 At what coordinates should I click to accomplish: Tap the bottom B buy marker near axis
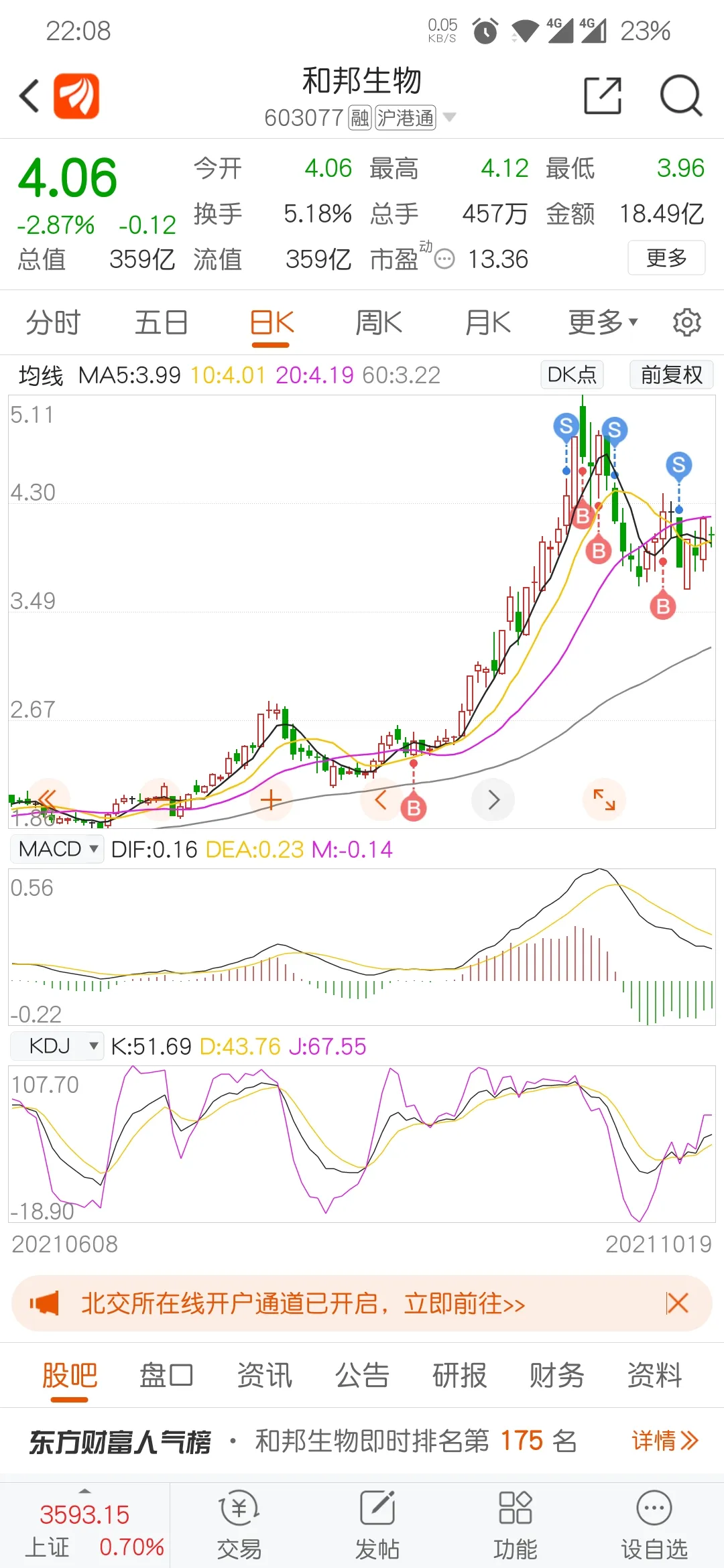(414, 808)
